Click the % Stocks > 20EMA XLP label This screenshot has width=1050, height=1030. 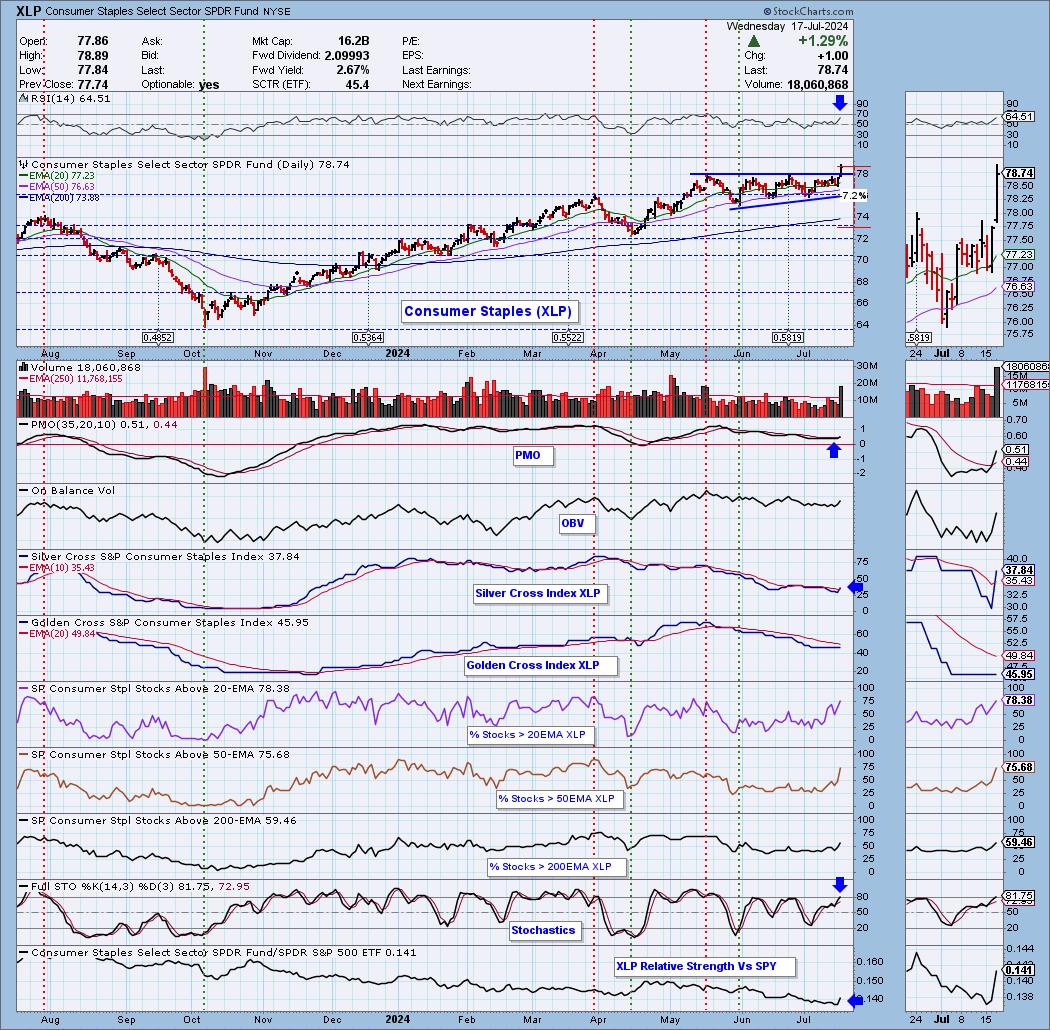pos(528,735)
